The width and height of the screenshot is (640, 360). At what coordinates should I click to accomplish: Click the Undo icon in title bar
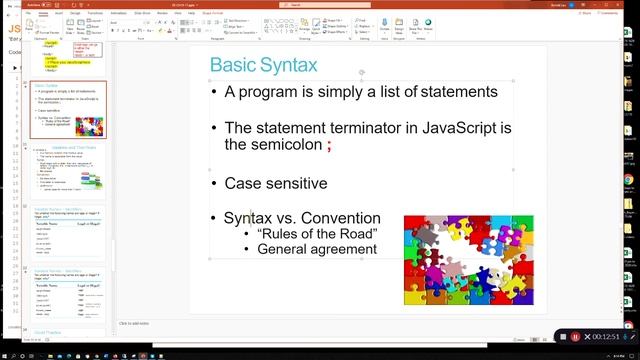click(x=74, y=5)
